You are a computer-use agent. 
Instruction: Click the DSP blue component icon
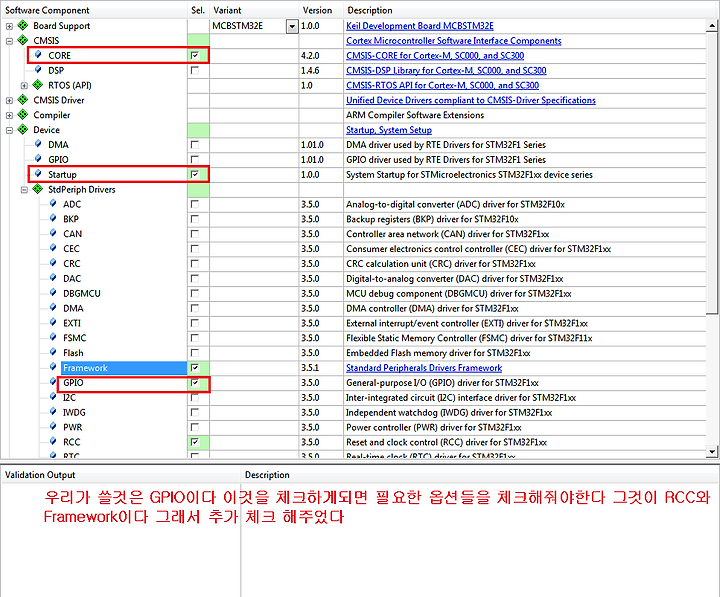click(x=38, y=70)
